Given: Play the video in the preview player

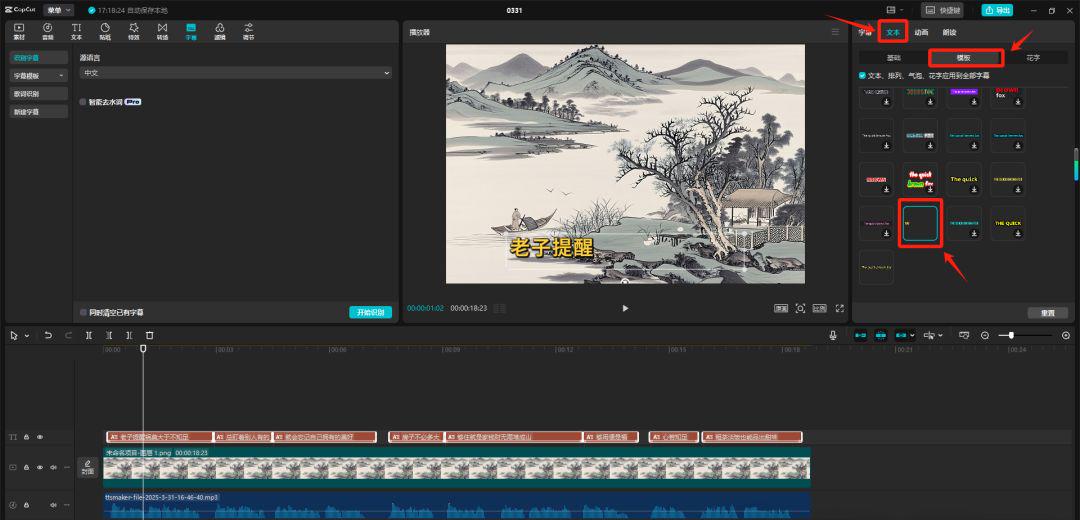Looking at the screenshot, I should tap(625, 308).
